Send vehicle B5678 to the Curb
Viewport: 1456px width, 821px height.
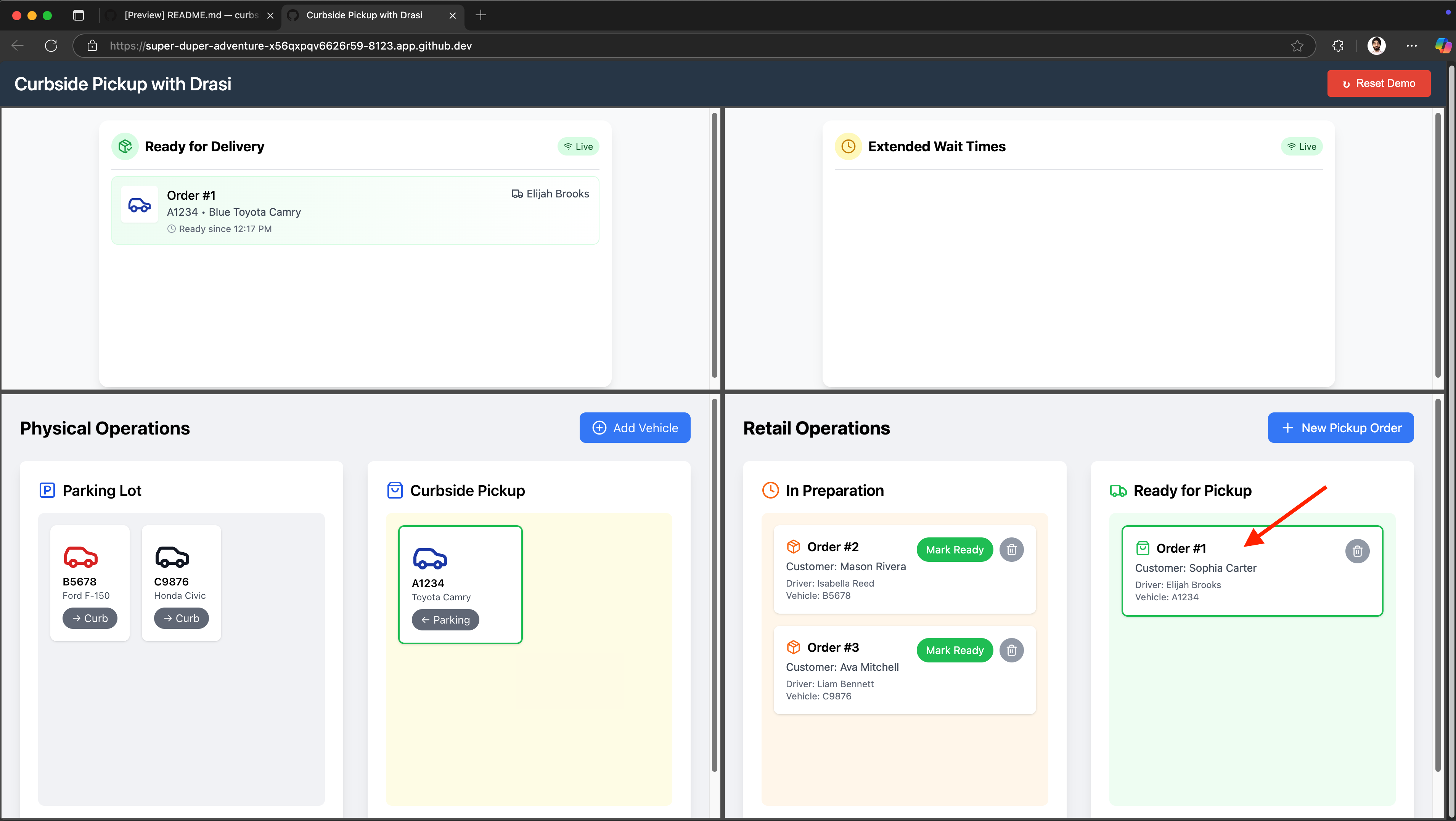coord(89,617)
